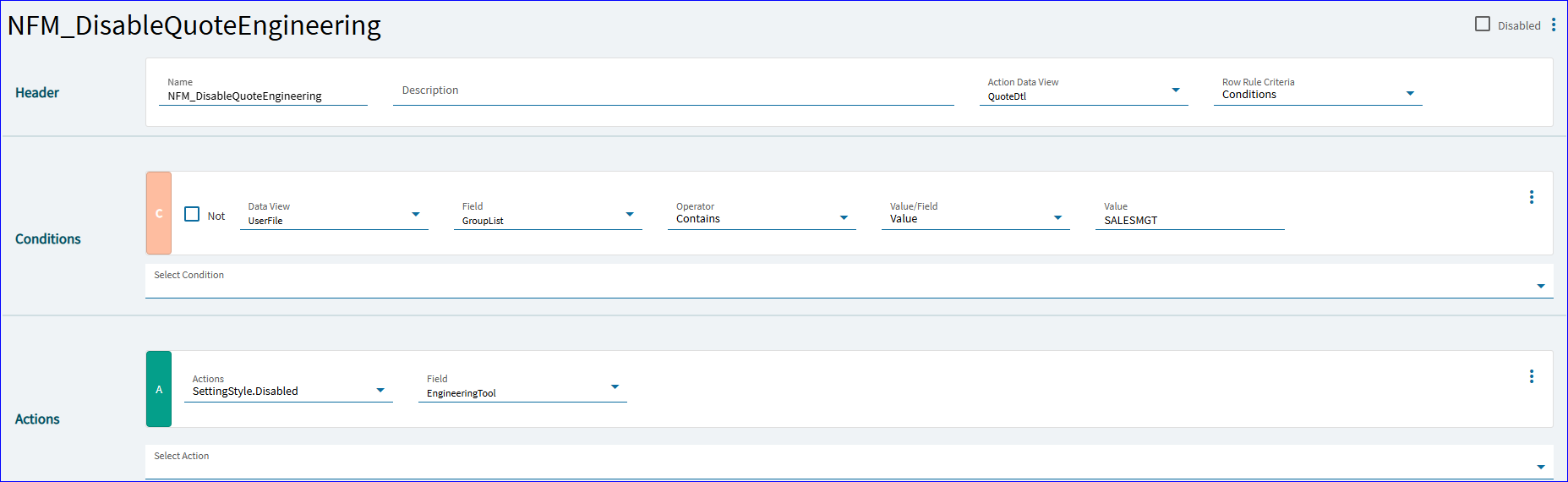Image resolution: width=1568 pixels, height=482 pixels.
Task: Click the Conditions section label
Action: pos(48,239)
